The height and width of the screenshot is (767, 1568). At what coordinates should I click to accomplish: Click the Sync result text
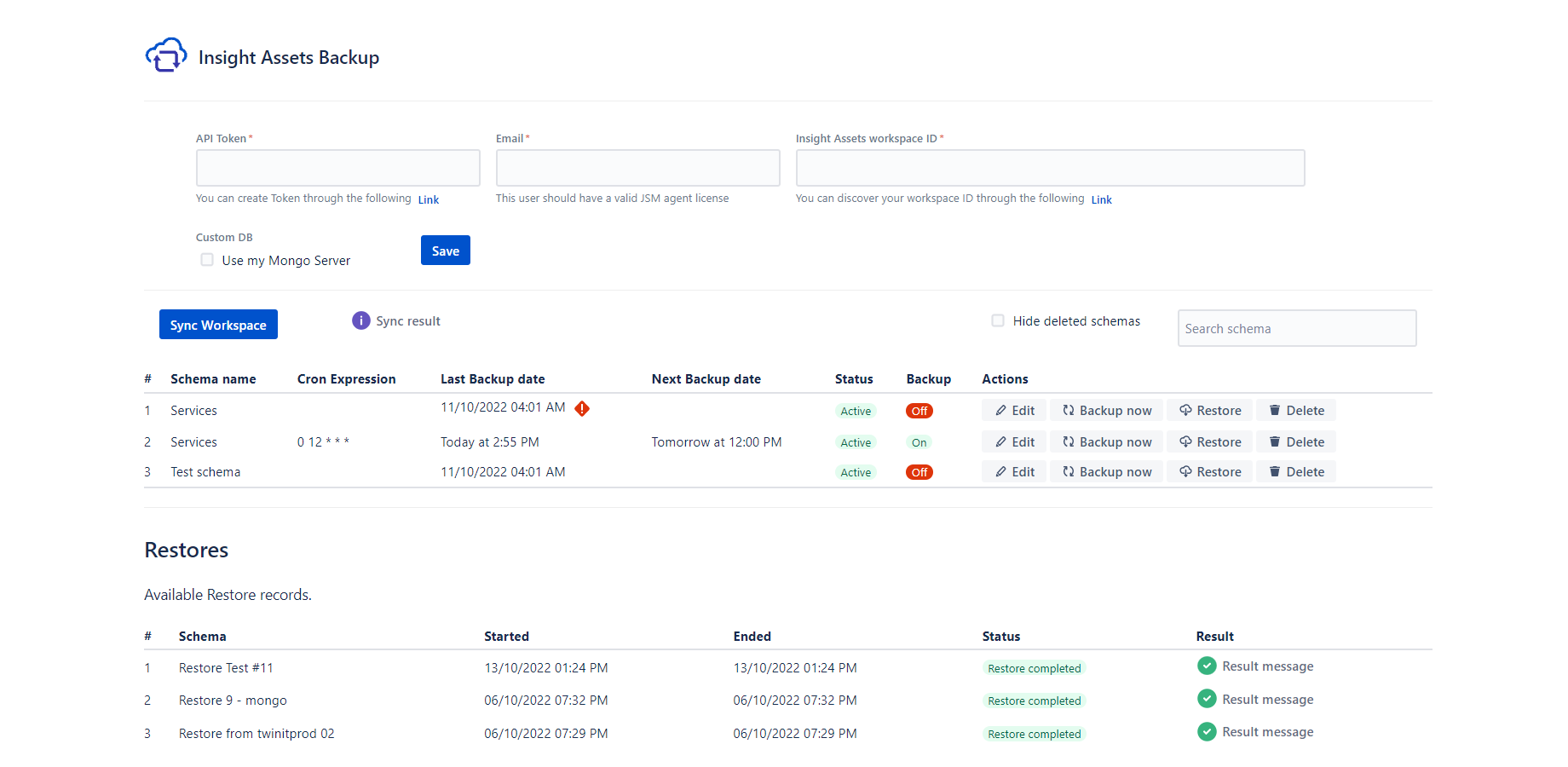(x=408, y=321)
